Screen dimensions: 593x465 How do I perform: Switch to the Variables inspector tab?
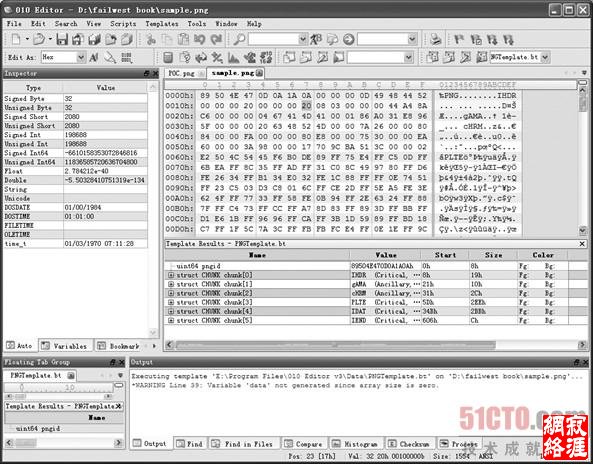point(65,346)
